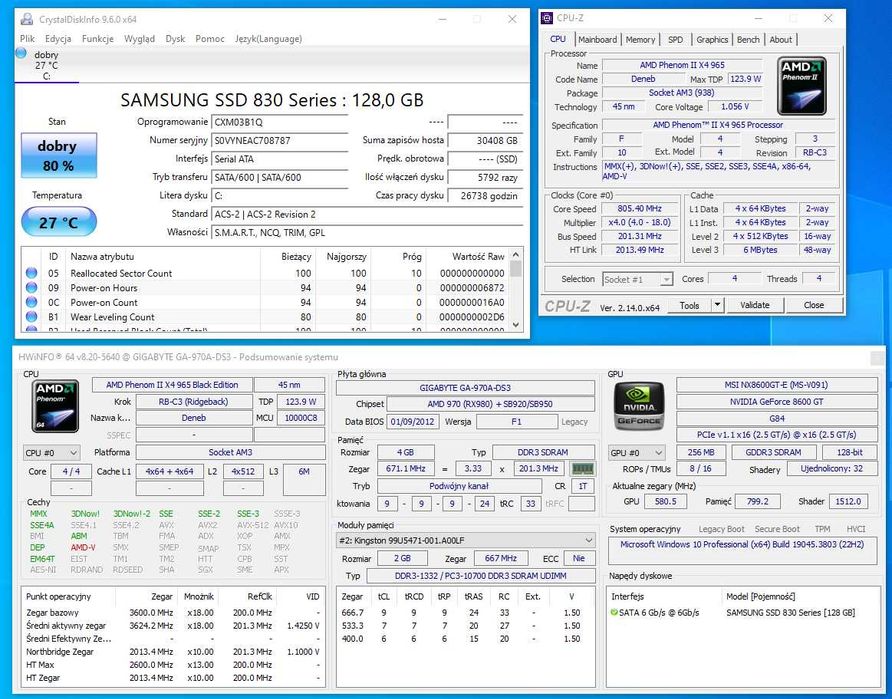Click the CrystalDiskInfo title bar app icon

(26, 19)
